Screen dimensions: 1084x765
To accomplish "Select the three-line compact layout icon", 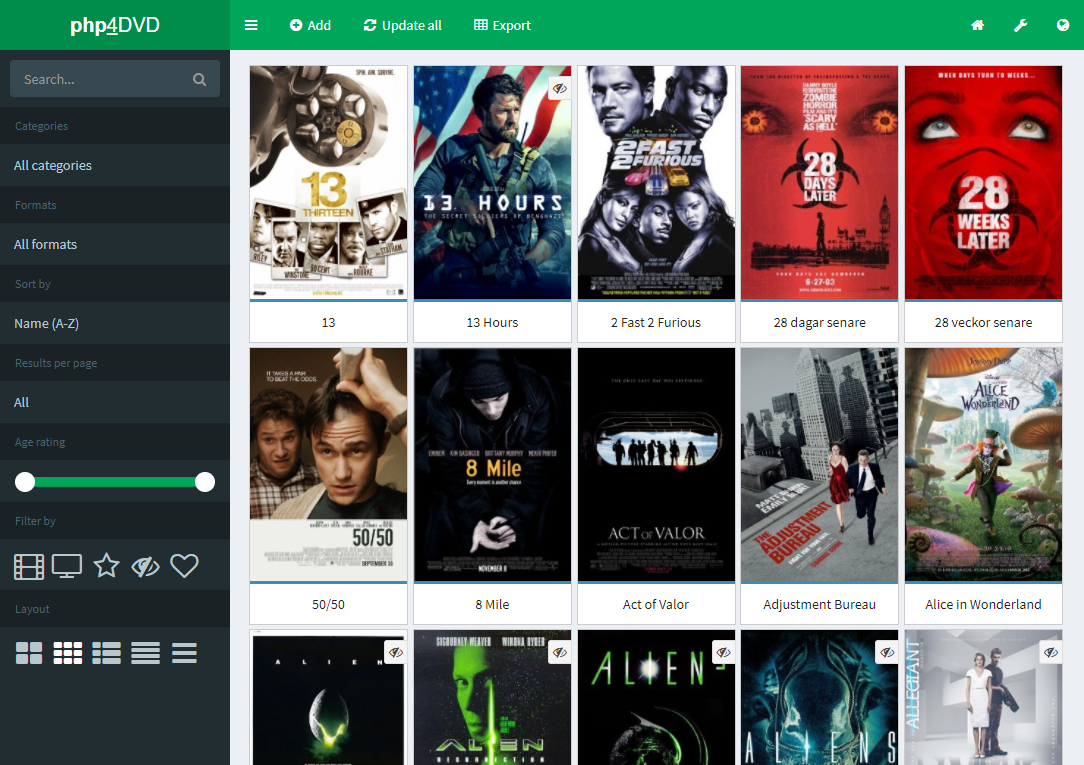I will coord(185,653).
